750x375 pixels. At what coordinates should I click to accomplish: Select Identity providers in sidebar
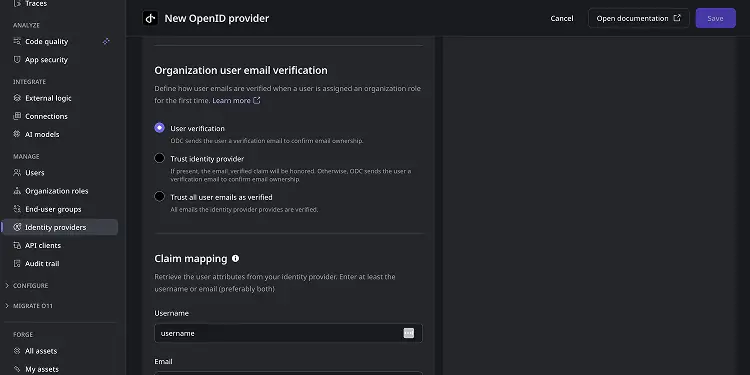[x=60, y=227]
